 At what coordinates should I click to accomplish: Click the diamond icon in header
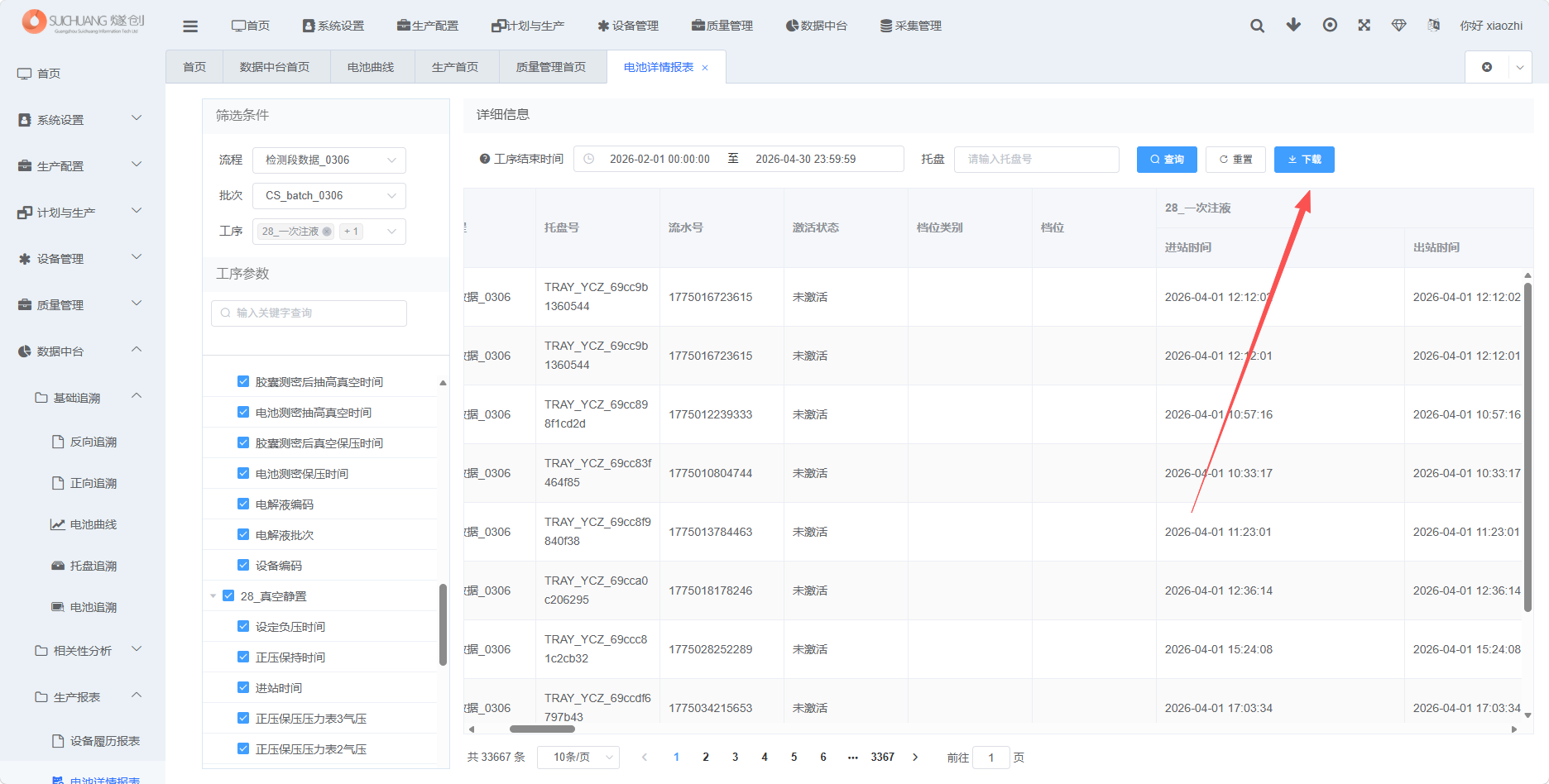[x=1399, y=25]
